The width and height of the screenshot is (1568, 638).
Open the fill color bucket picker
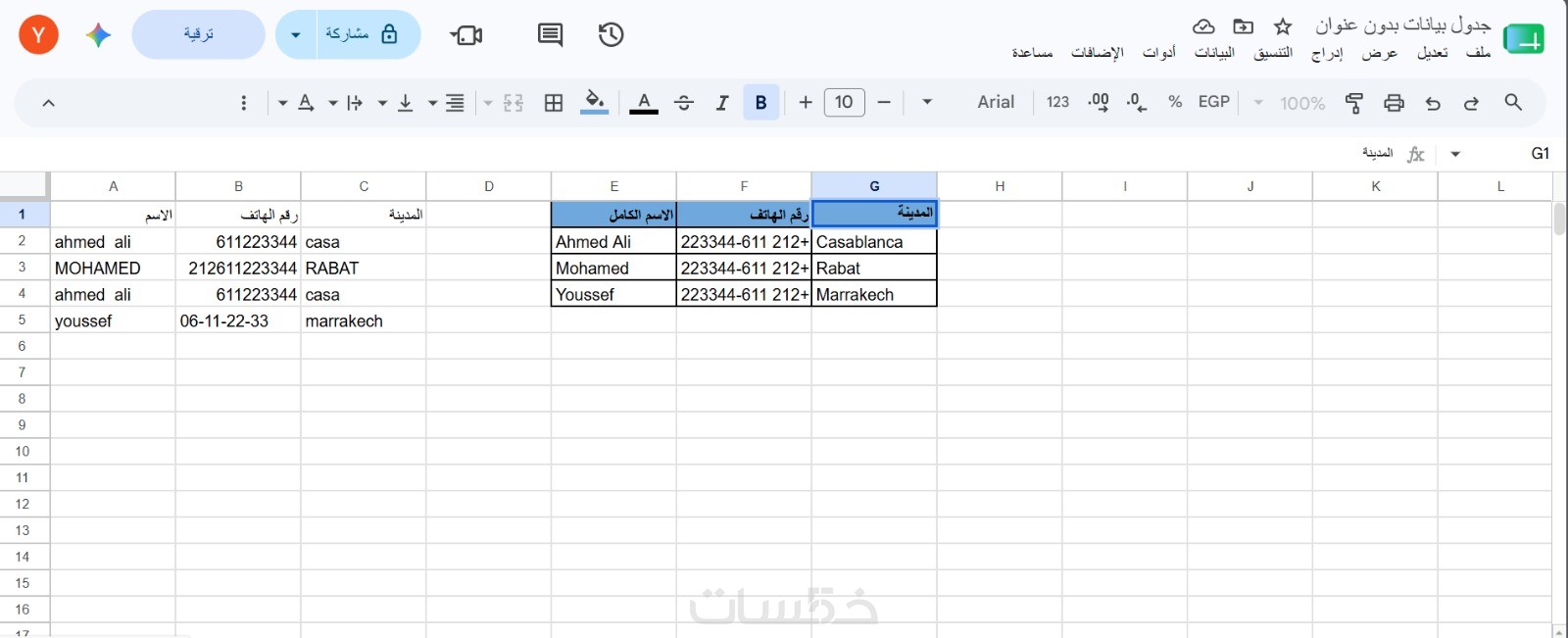pos(594,102)
